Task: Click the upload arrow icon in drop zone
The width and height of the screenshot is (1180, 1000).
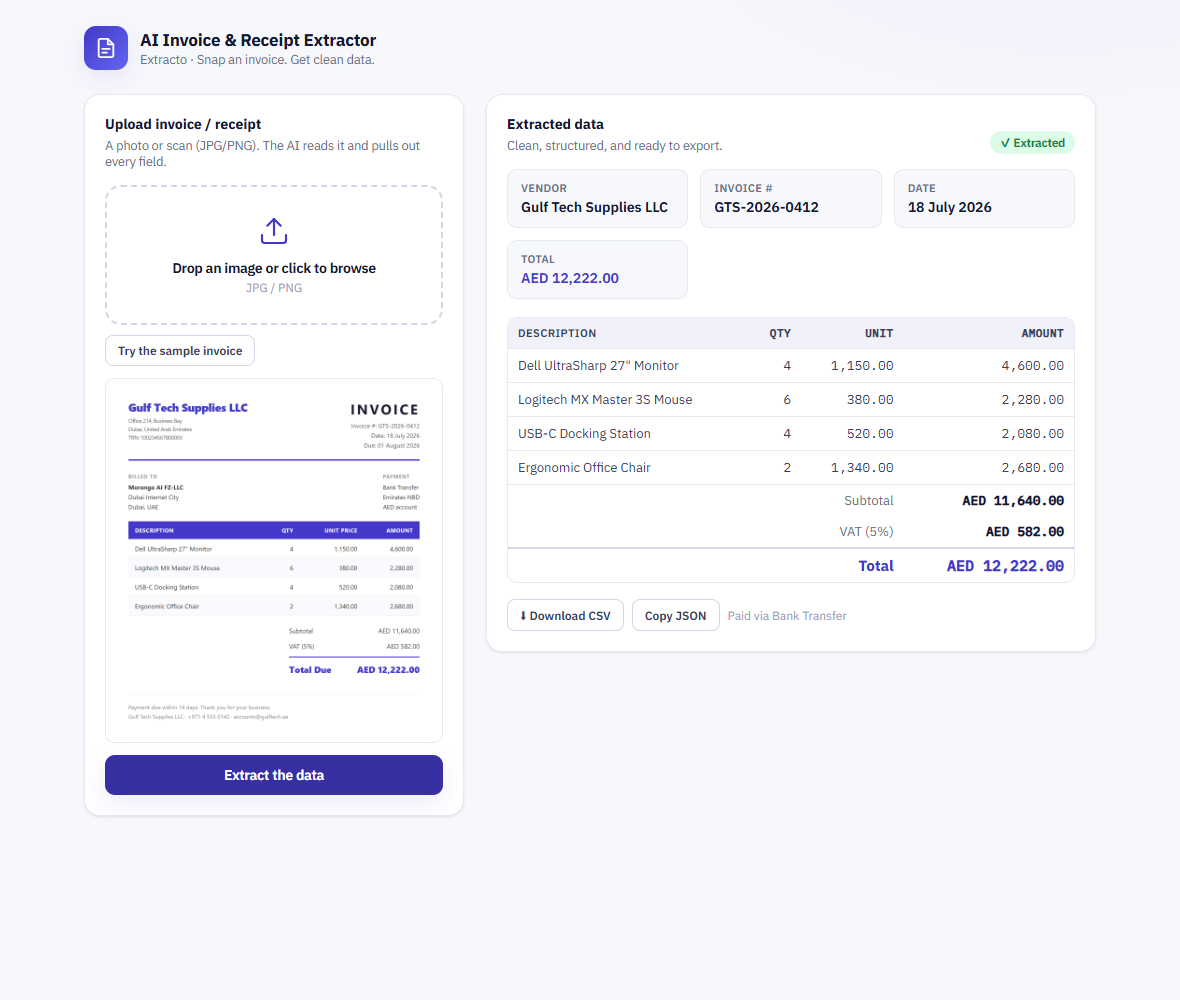Action: 274,231
